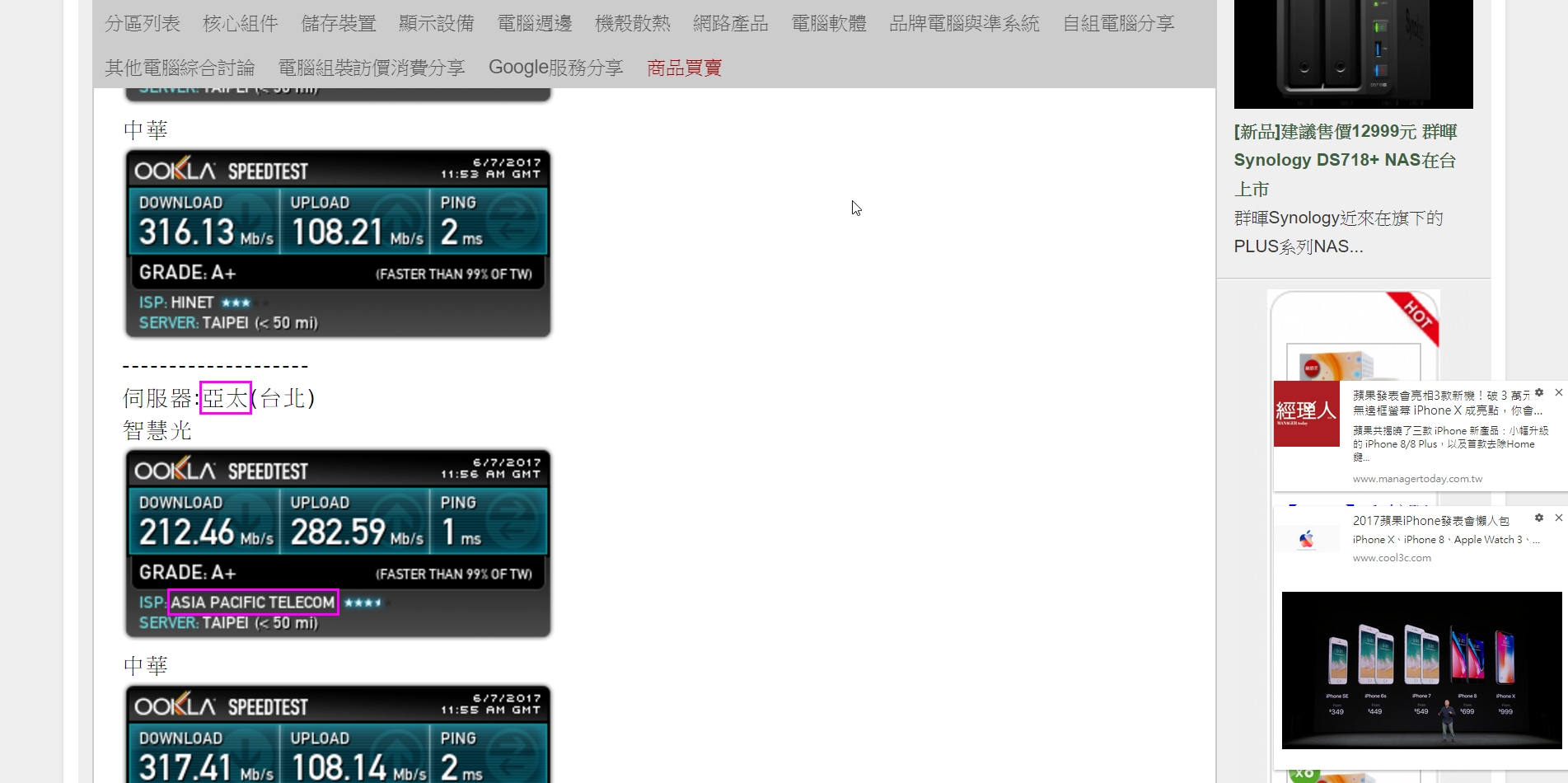
Task: Open the 核心組件 category
Action: click(x=241, y=23)
